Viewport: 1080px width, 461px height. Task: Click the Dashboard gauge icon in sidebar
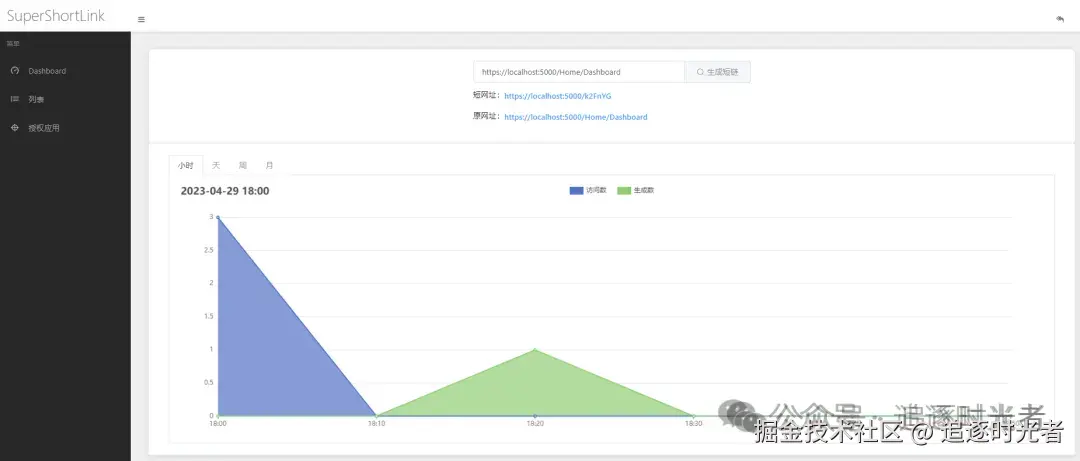pyautogui.click(x=14, y=71)
